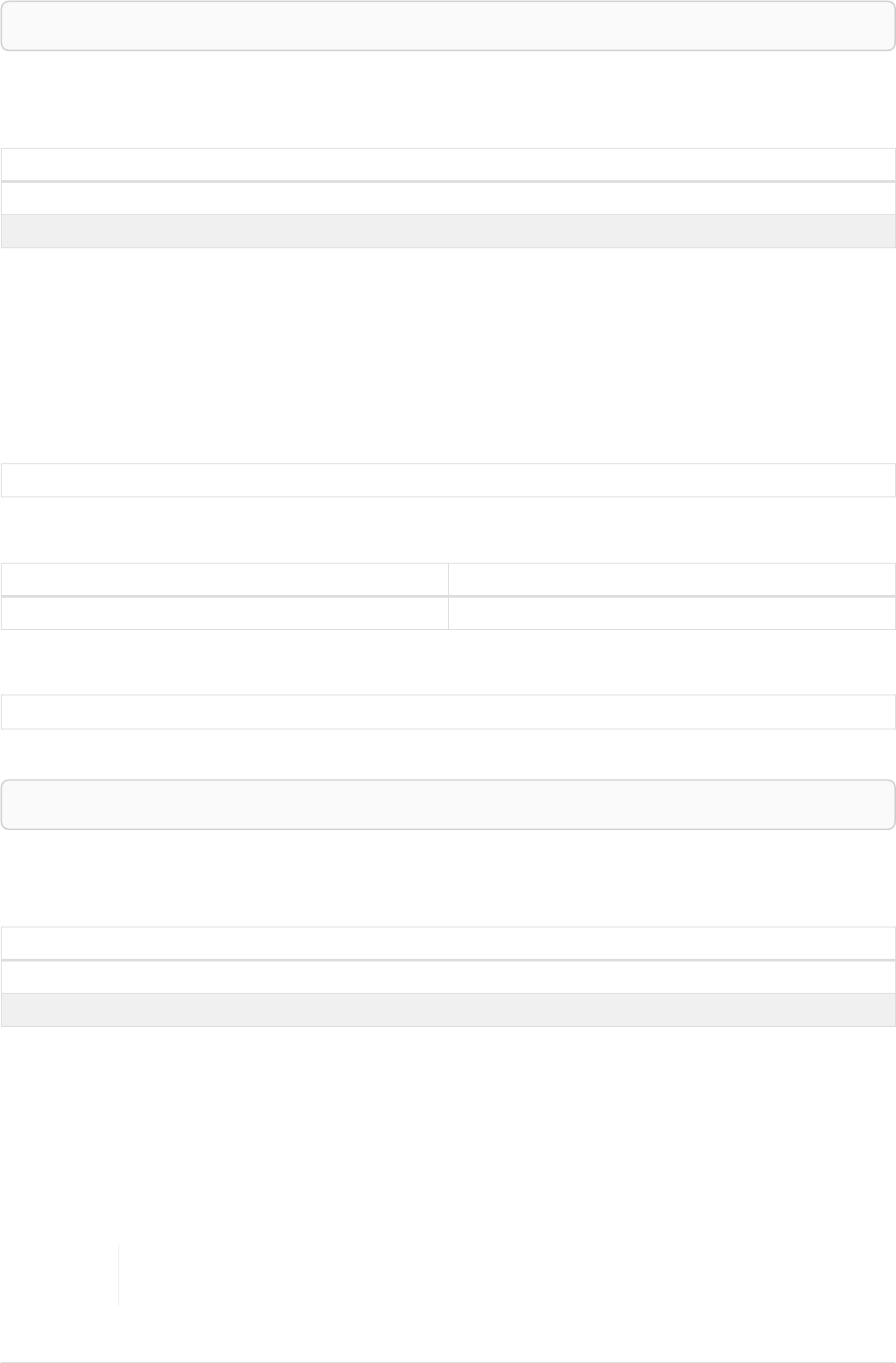This screenshot has height=1363, width=896.
Task: Select the first row of the lower three-row table
Action: (448, 944)
